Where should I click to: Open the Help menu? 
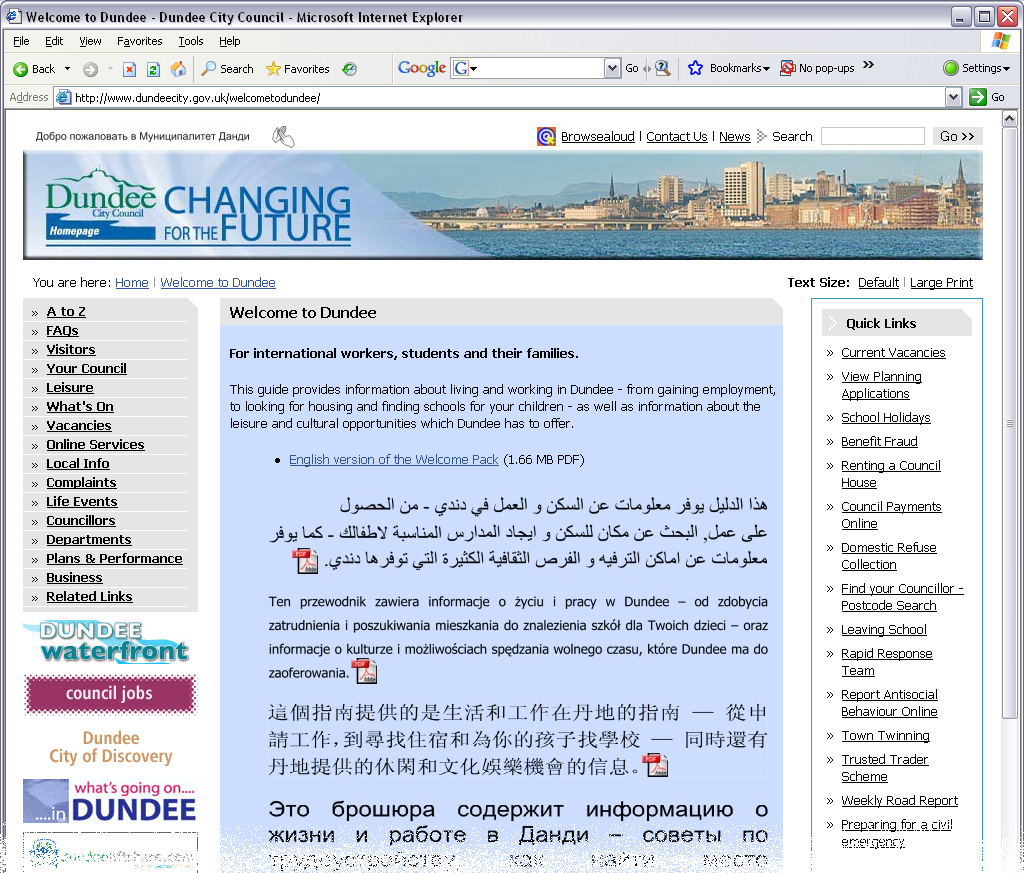(x=229, y=41)
